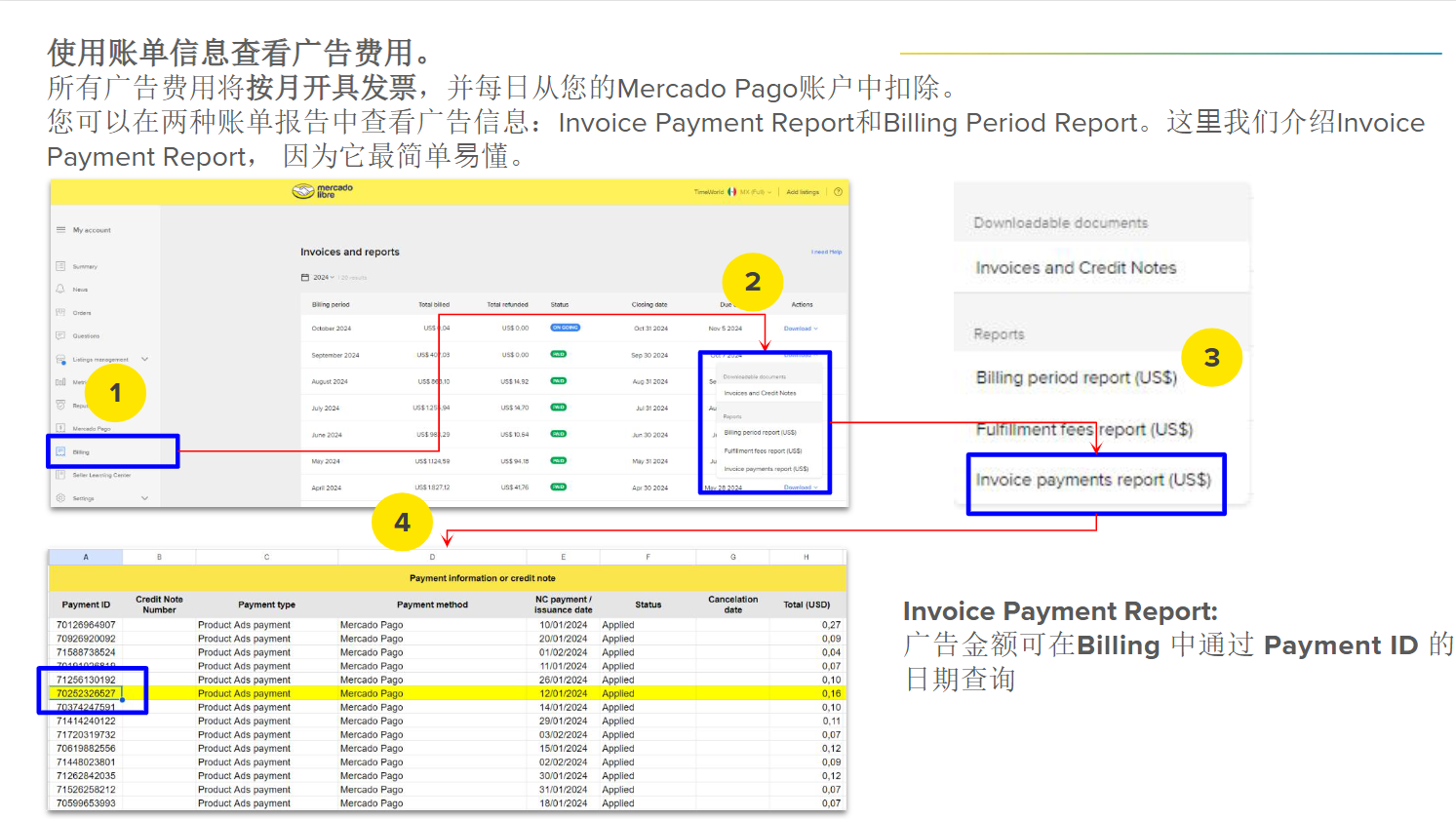Open News via the bell icon
Image resolution: width=1456 pixels, height=819 pixels.
coord(60,289)
